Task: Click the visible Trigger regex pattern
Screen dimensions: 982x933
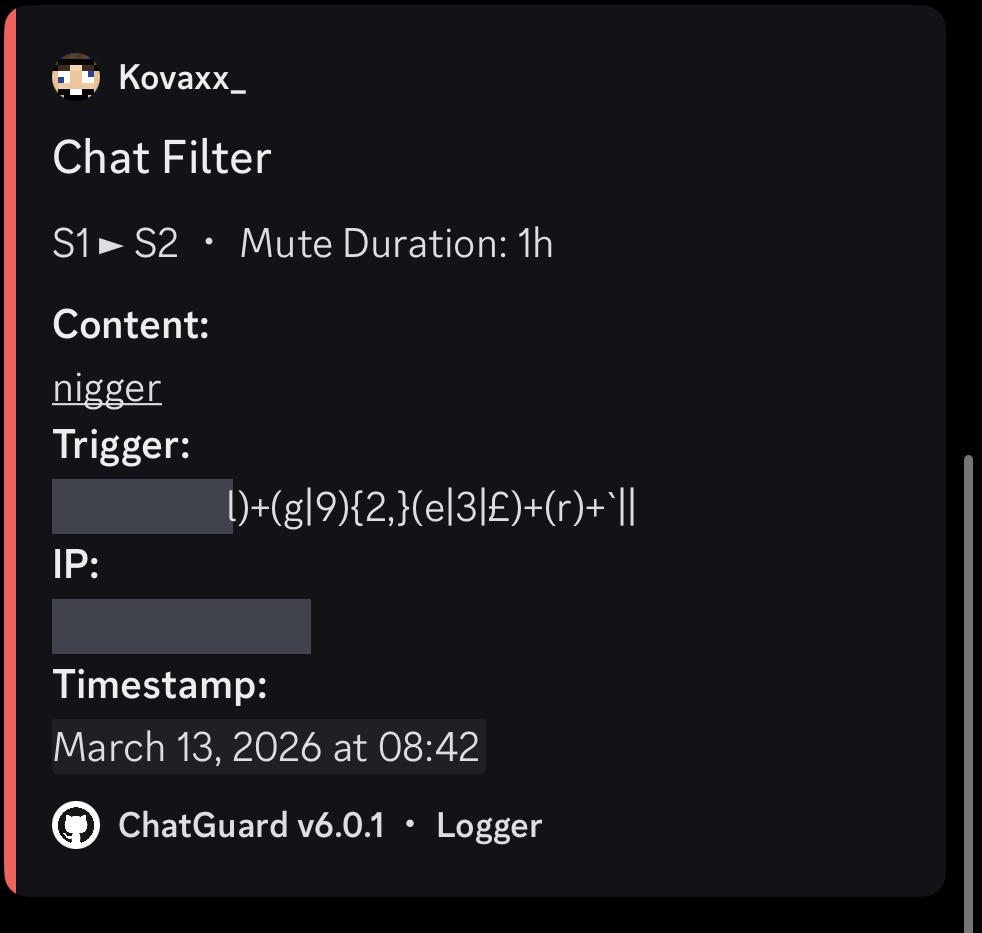Action: (x=433, y=507)
